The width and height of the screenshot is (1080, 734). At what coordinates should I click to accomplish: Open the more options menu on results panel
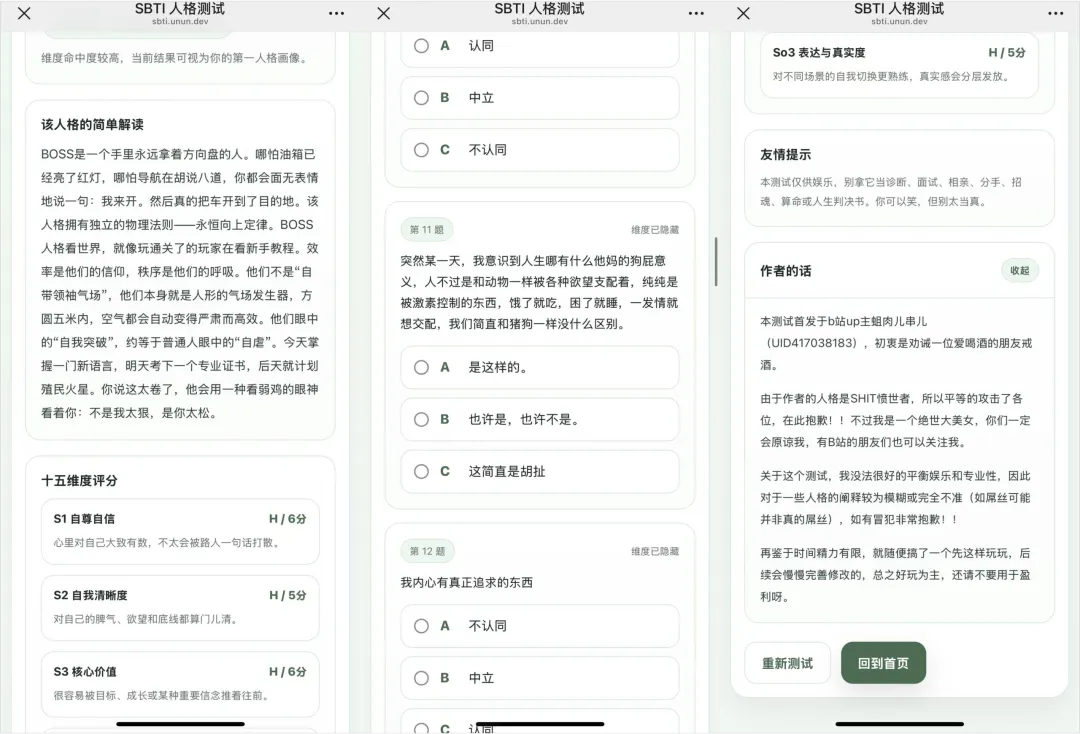point(1056,14)
